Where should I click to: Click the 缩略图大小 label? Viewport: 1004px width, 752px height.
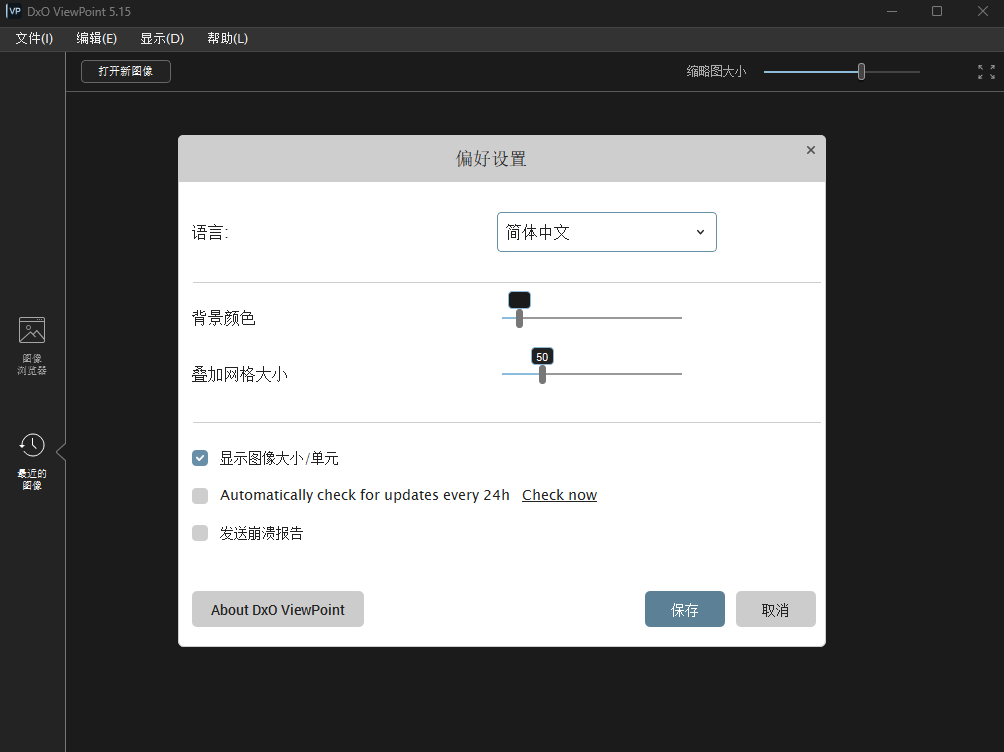(717, 72)
